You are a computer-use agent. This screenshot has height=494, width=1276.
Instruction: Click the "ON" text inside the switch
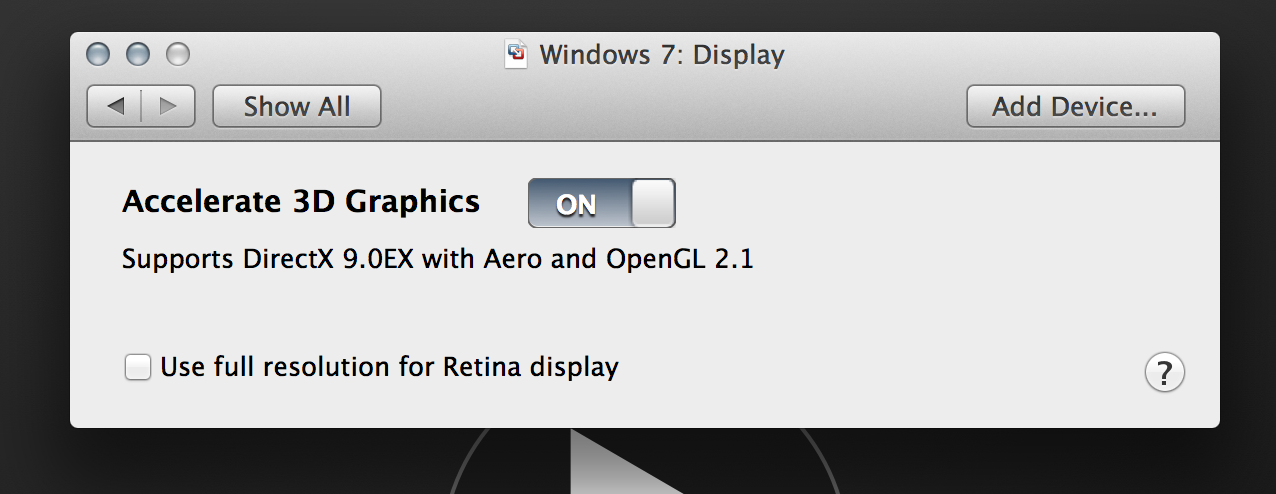576,205
